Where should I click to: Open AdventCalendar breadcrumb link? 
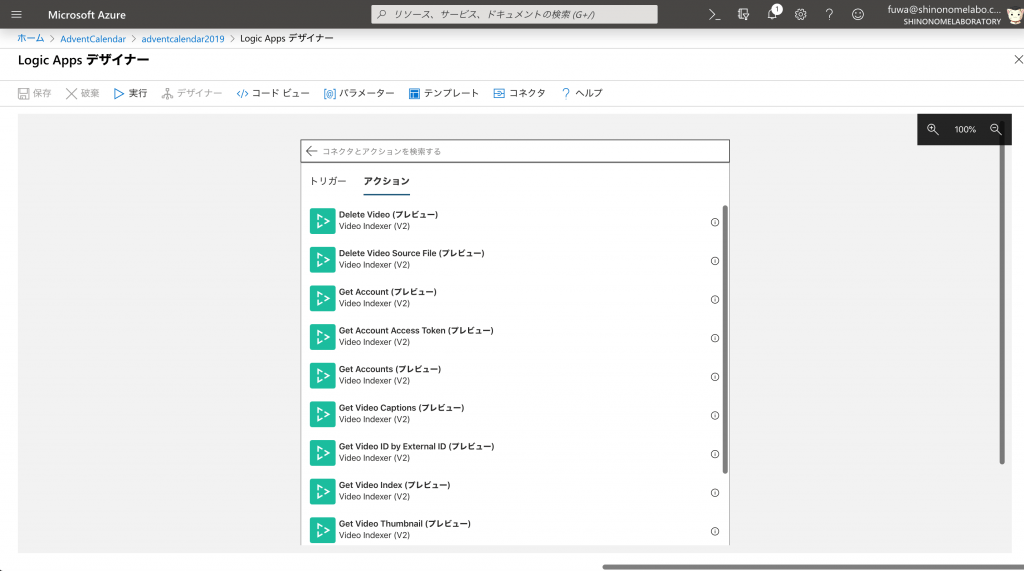[93, 39]
